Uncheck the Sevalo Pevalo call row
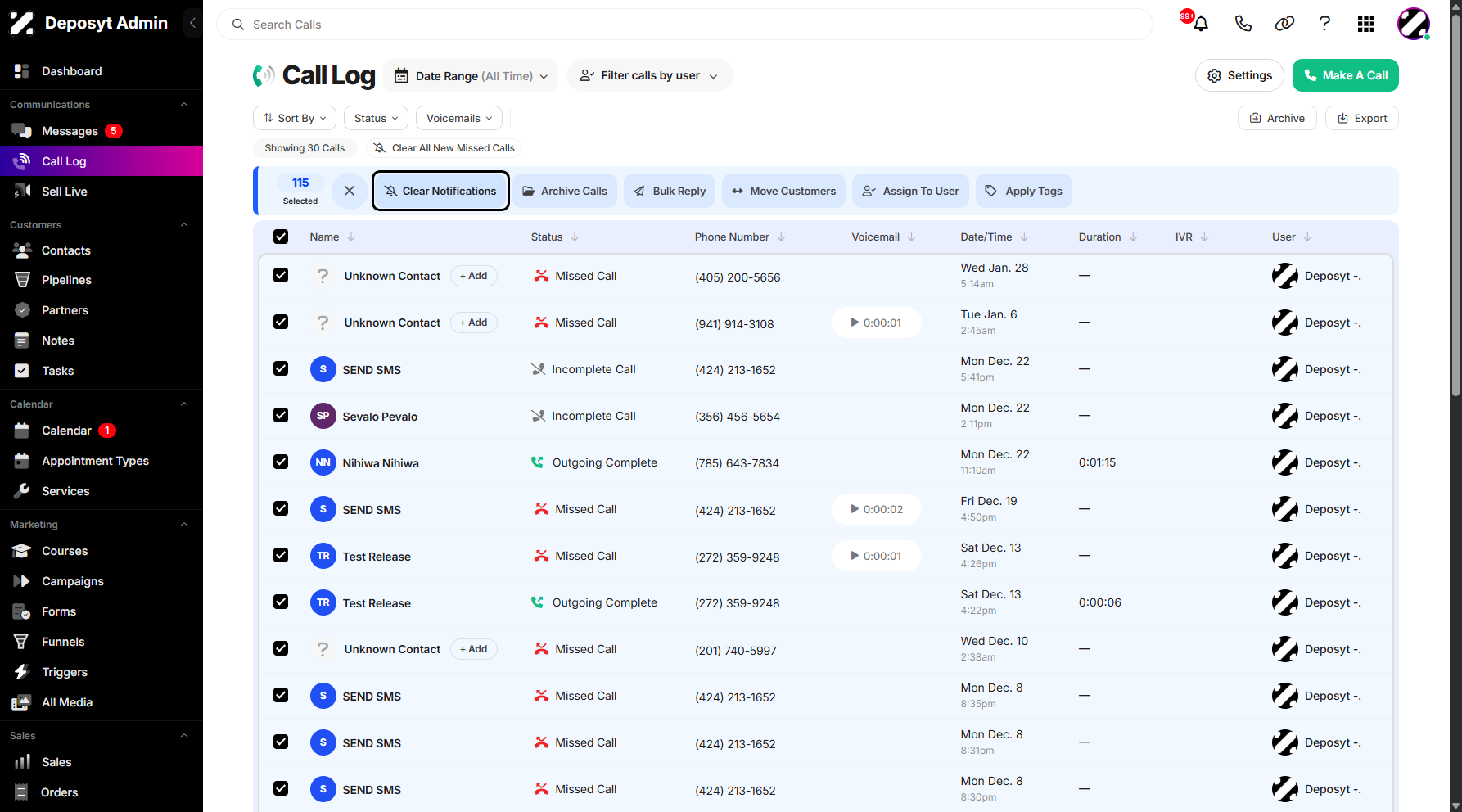Image resolution: width=1462 pixels, height=812 pixels. point(281,415)
